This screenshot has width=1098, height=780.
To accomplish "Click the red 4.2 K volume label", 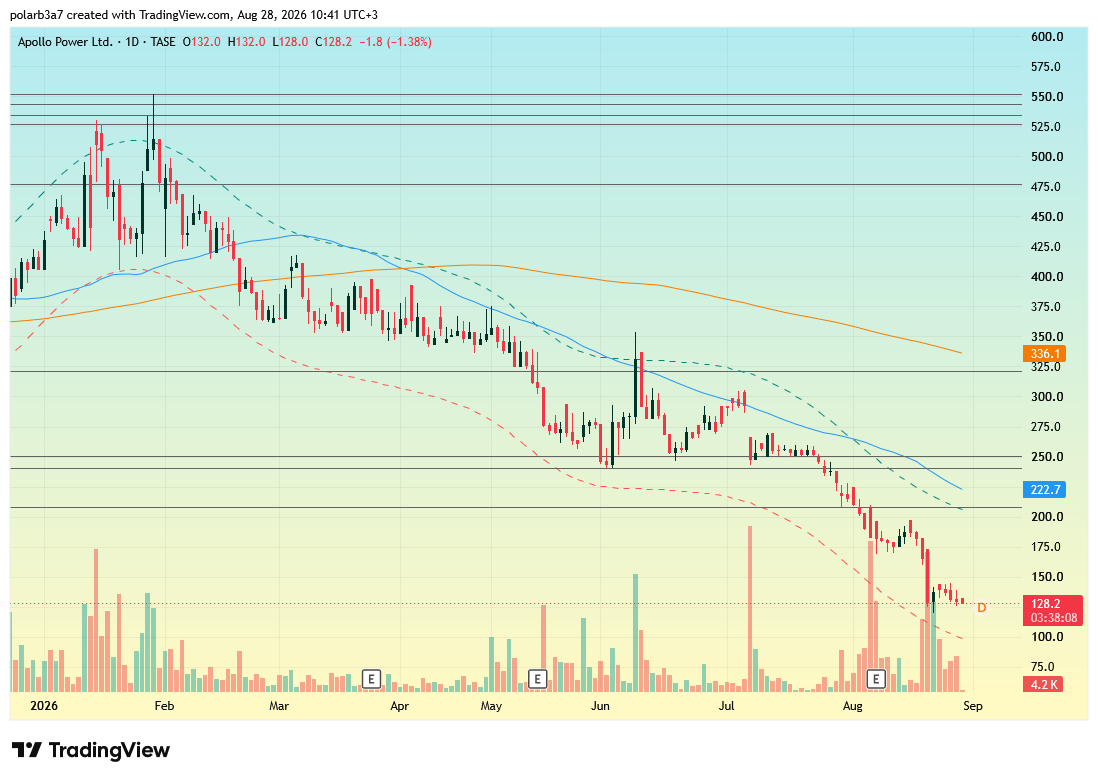I will [1044, 684].
